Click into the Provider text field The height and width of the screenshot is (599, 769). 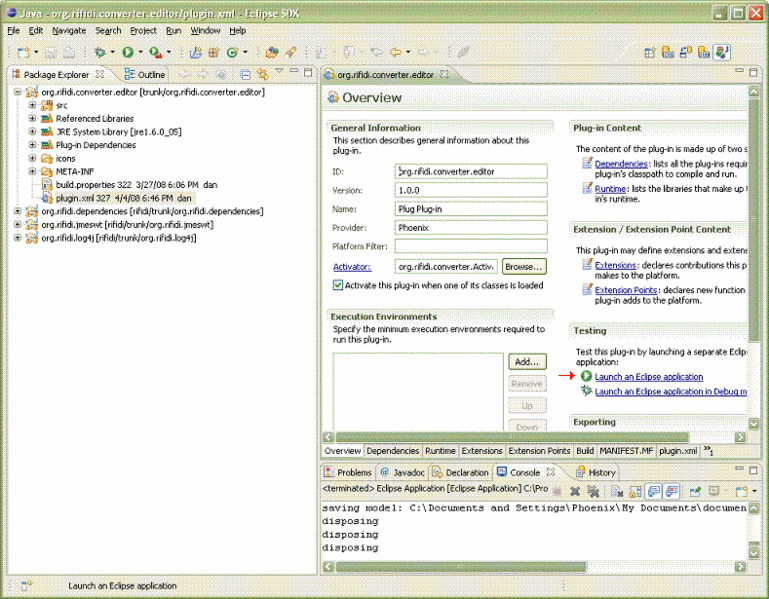(x=470, y=228)
